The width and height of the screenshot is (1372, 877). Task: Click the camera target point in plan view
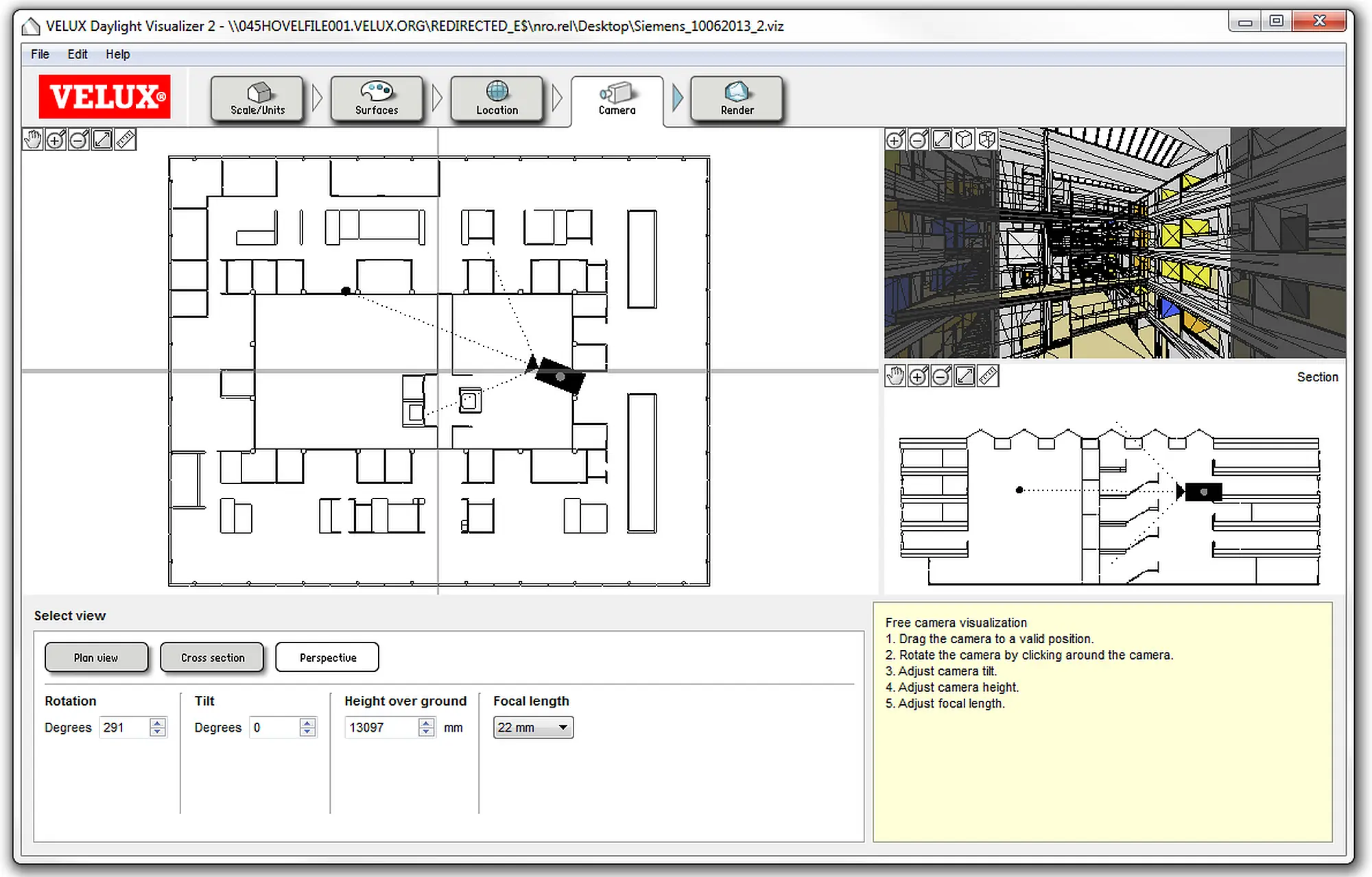coord(346,291)
